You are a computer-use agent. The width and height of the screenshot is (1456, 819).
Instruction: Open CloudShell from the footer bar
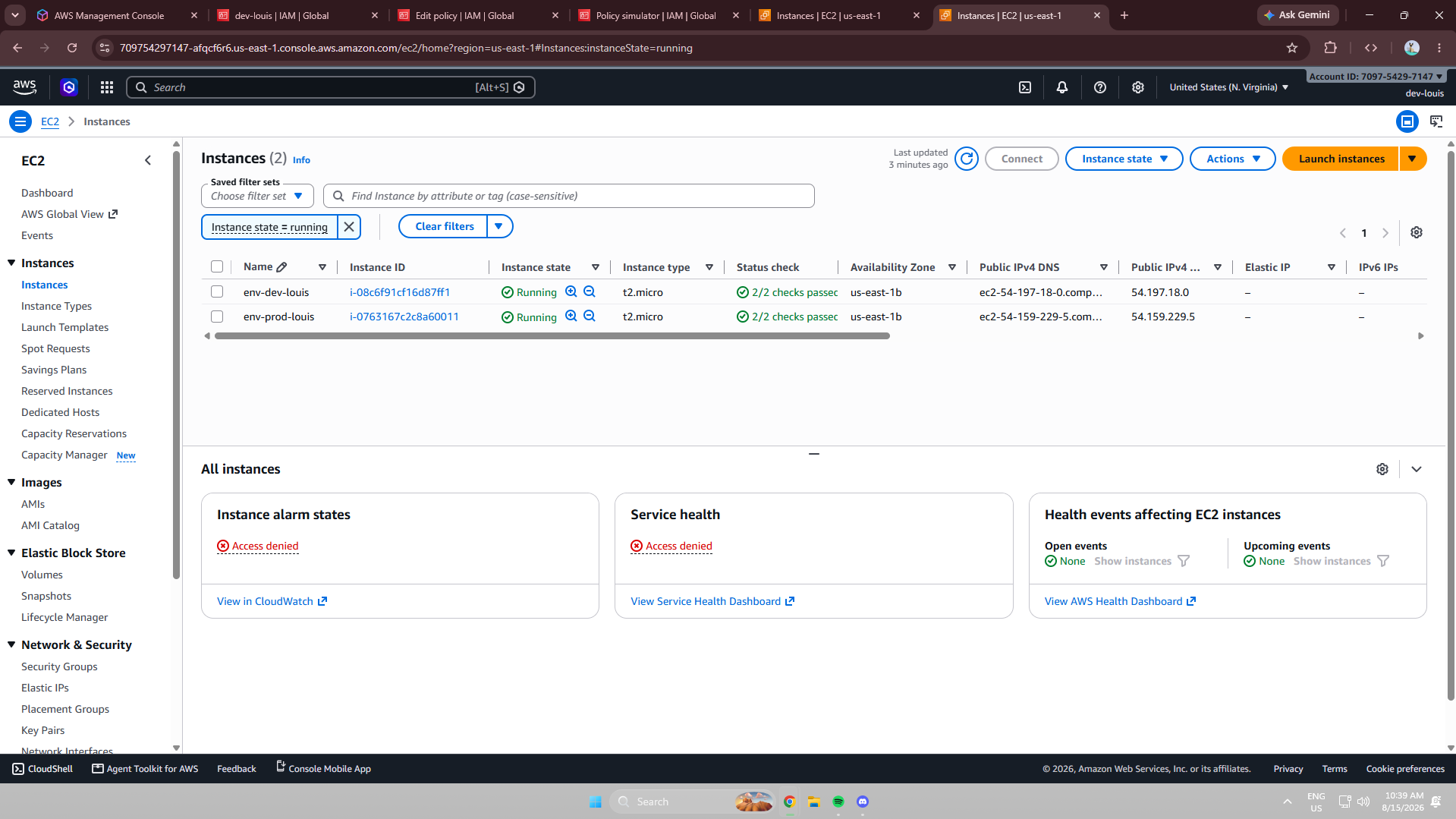point(42,769)
